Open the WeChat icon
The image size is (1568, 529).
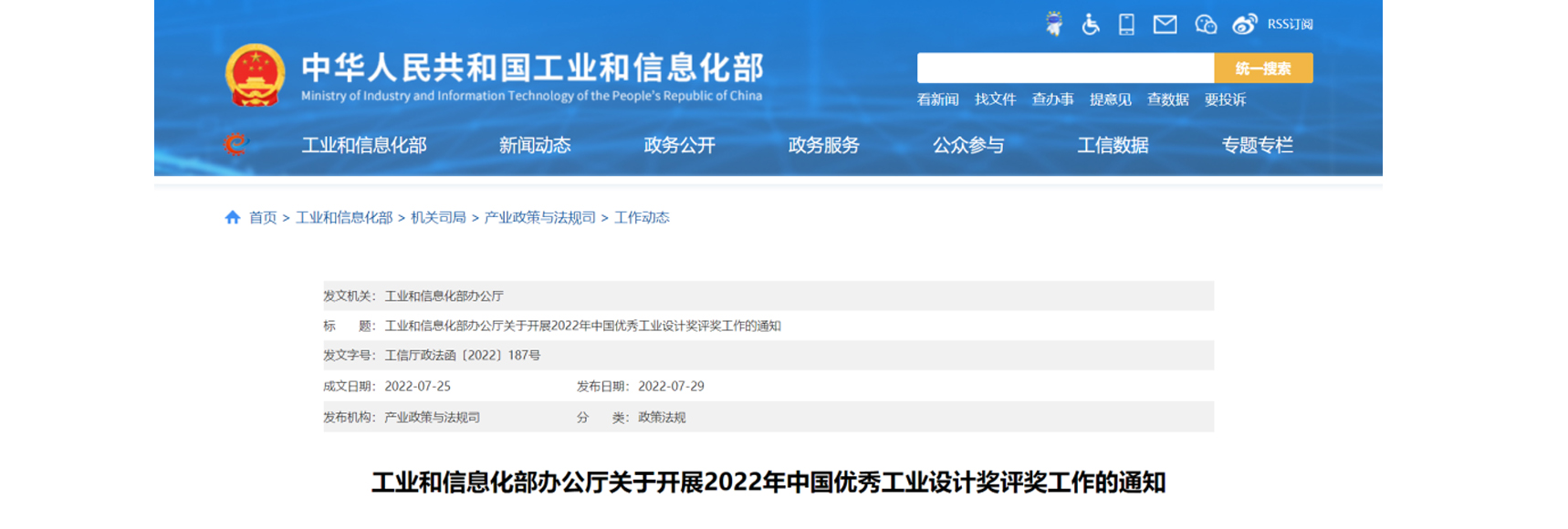tap(1206, 25)
